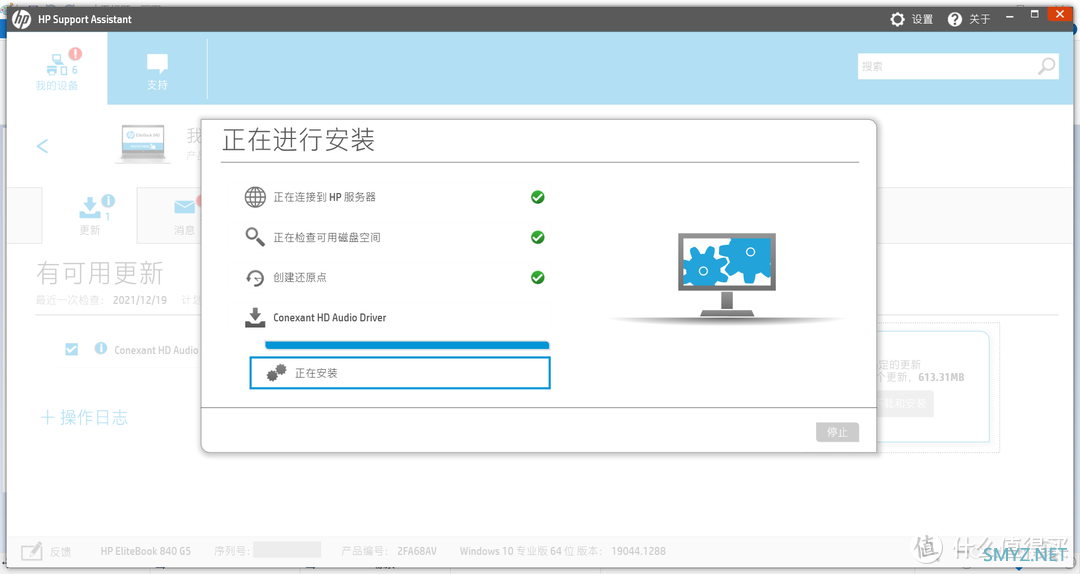Click the Conexant driver download icon
This screenshot has height=574, width=1080.
click(x=255, y=318)
